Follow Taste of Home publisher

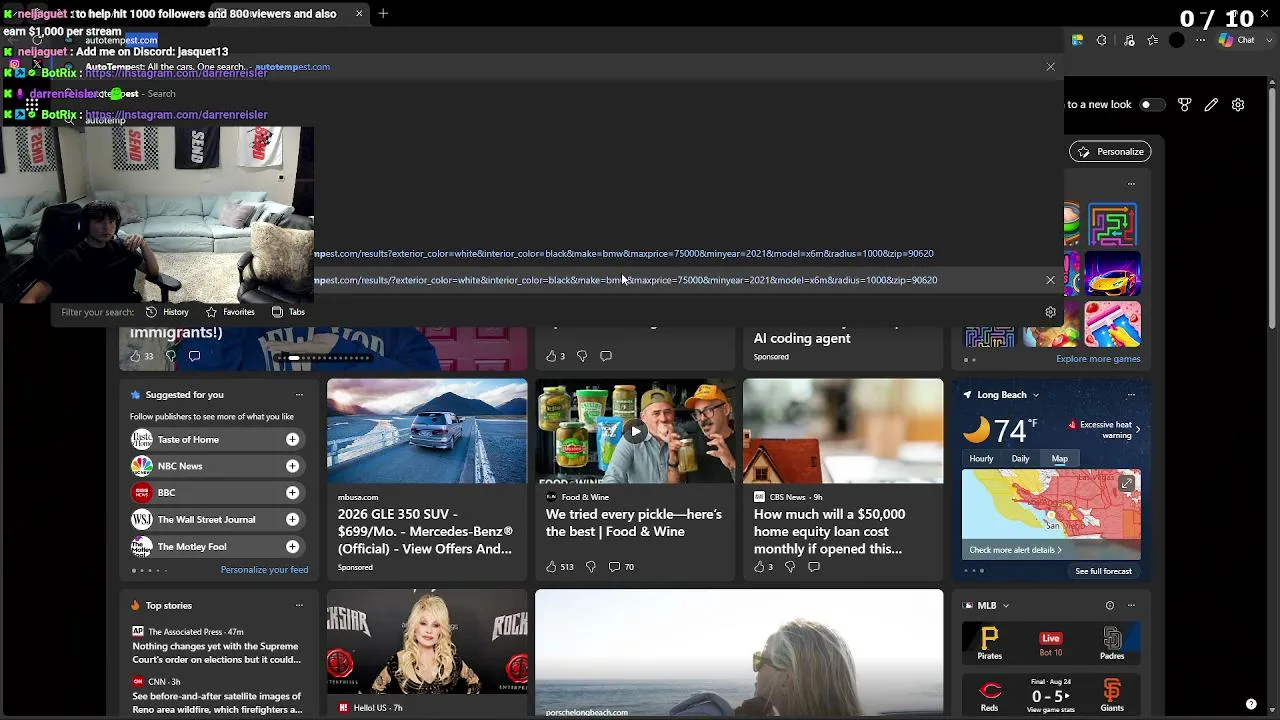[292, 439]
